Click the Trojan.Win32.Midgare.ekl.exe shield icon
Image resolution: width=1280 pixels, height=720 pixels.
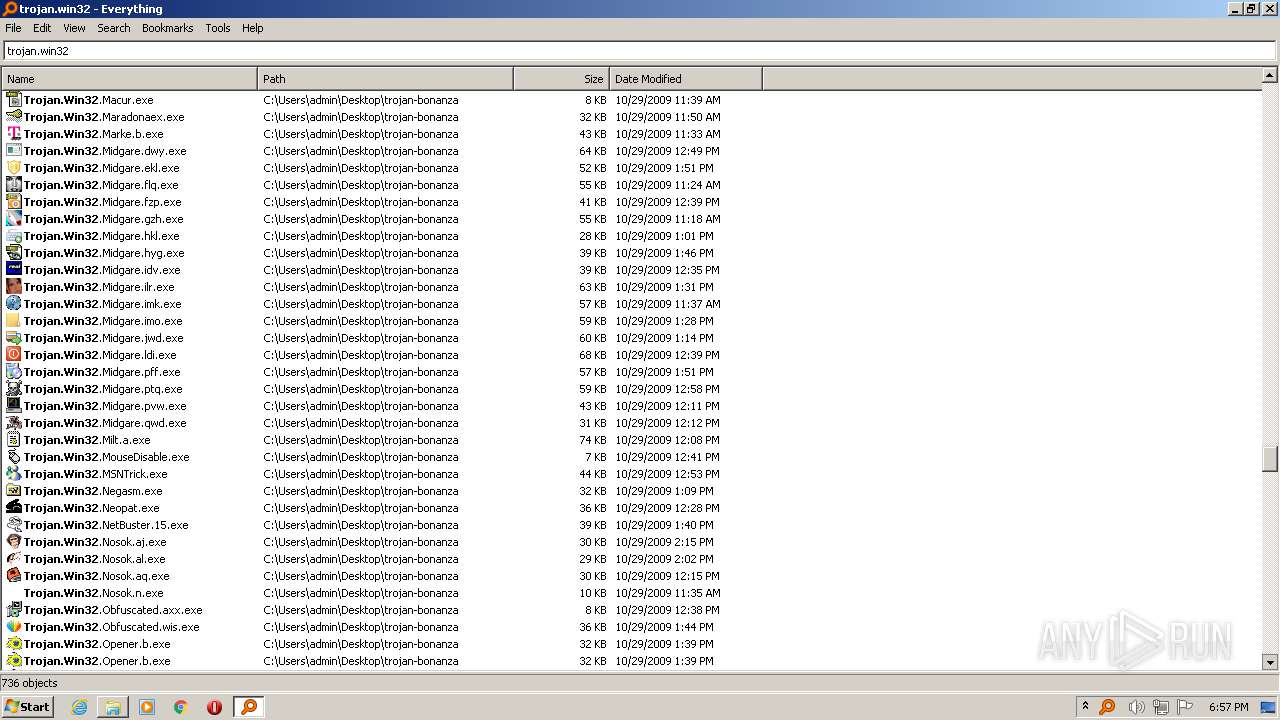click(x=13, y=168)
